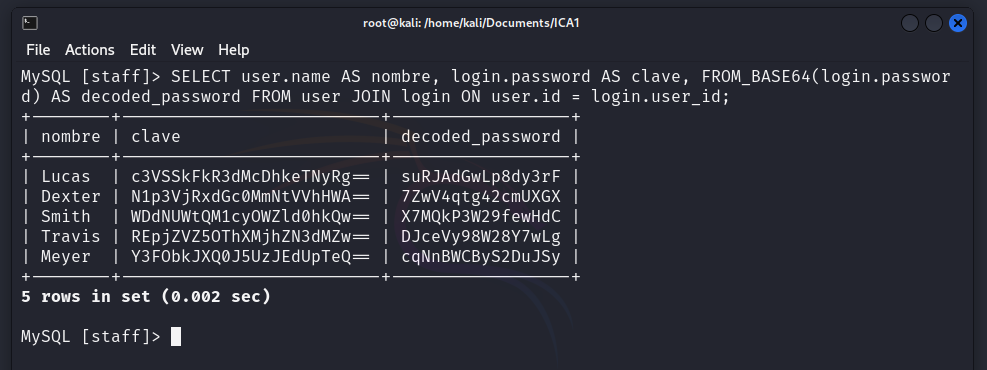
Task: Click the '5 rows in set' result line
Action: point(146,296)
